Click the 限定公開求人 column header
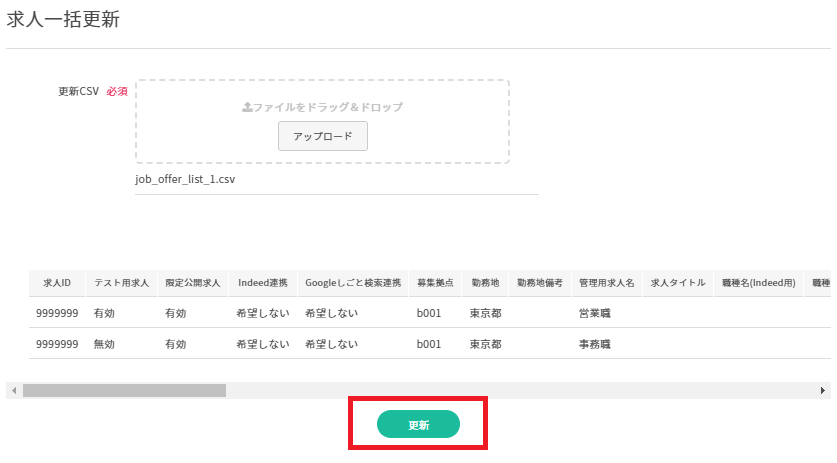 point(193,283)
